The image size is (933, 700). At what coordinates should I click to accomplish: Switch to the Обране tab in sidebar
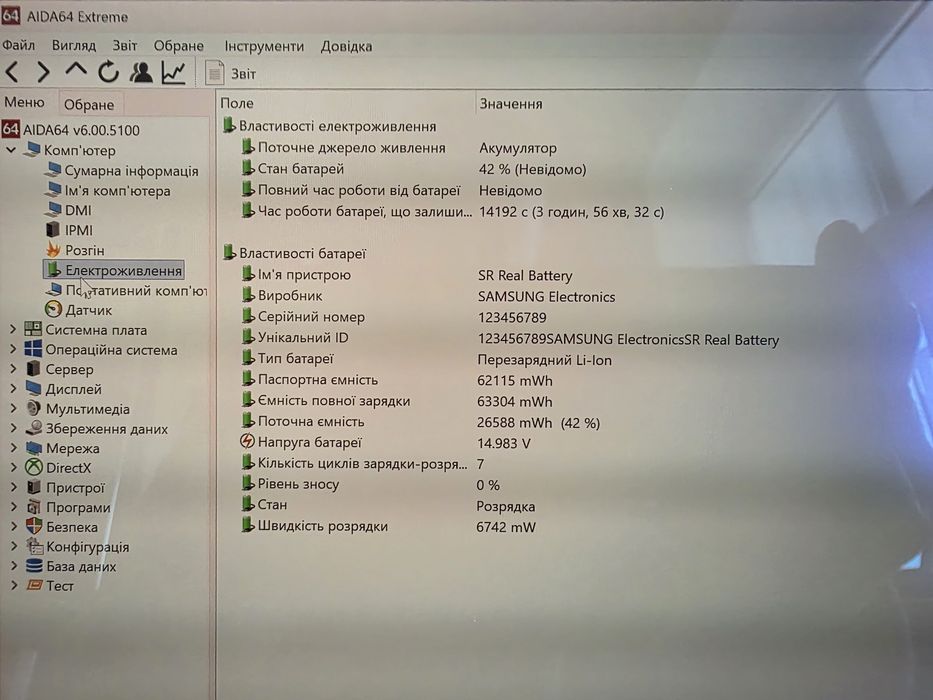[x=89, y=105]
